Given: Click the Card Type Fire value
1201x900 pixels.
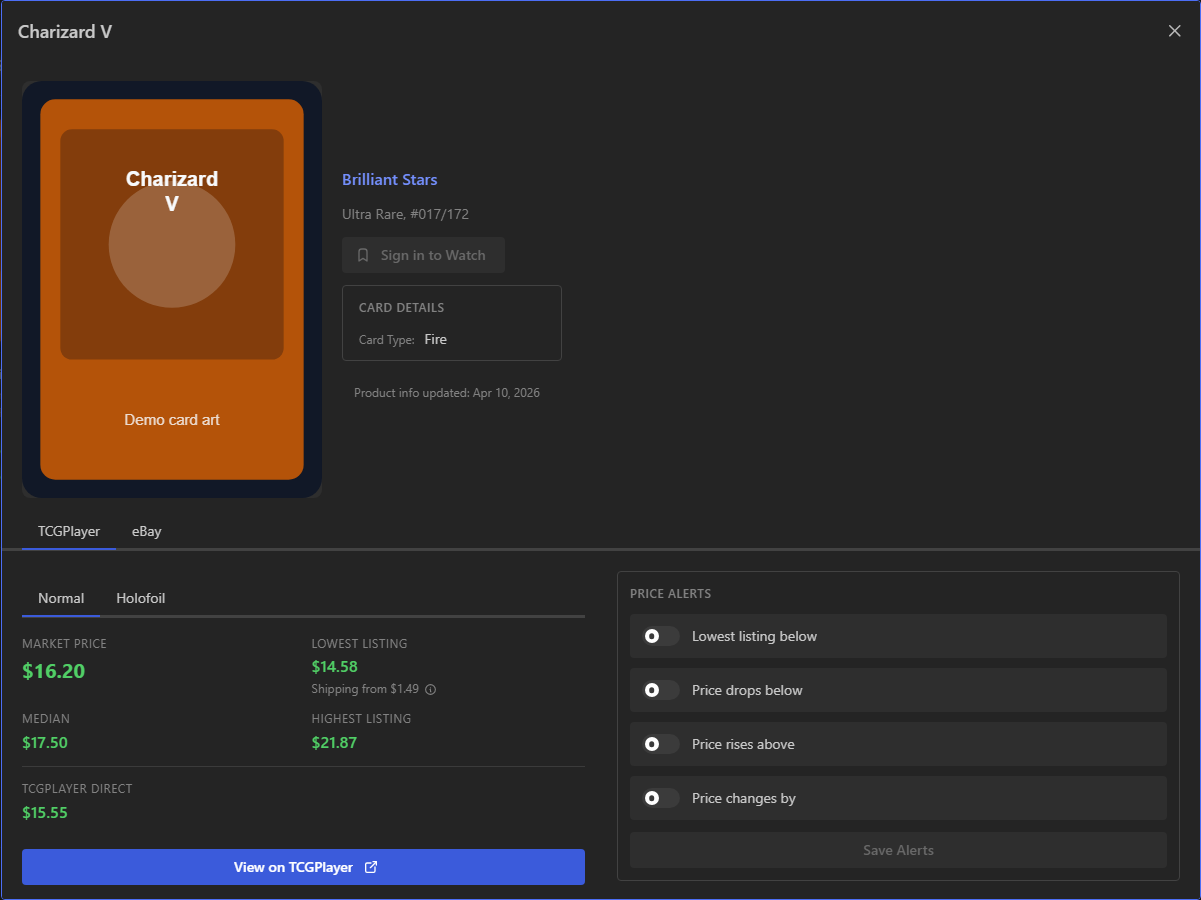Looking at the screenshot, I should [x=435, y=339].
